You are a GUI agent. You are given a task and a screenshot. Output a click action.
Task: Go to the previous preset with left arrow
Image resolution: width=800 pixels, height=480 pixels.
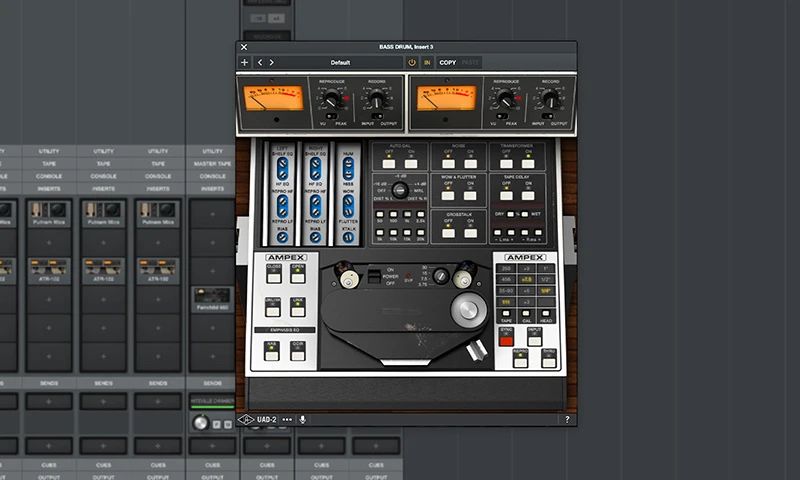(x=260, y=62)
